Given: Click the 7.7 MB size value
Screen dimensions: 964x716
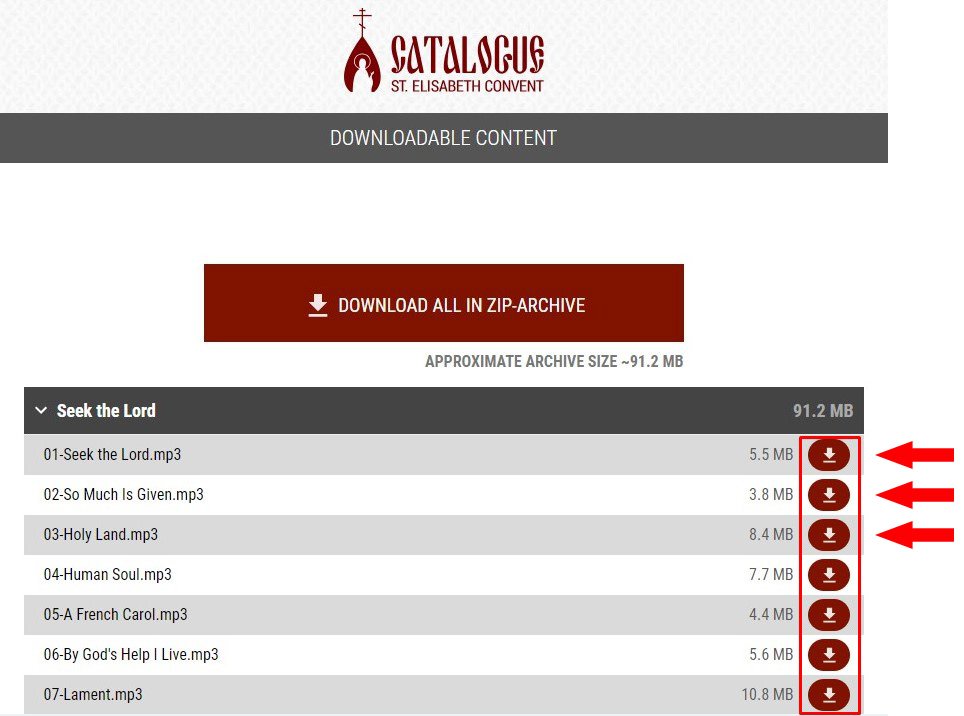Looking at the screenshot, I should click(x=771, y=574).
